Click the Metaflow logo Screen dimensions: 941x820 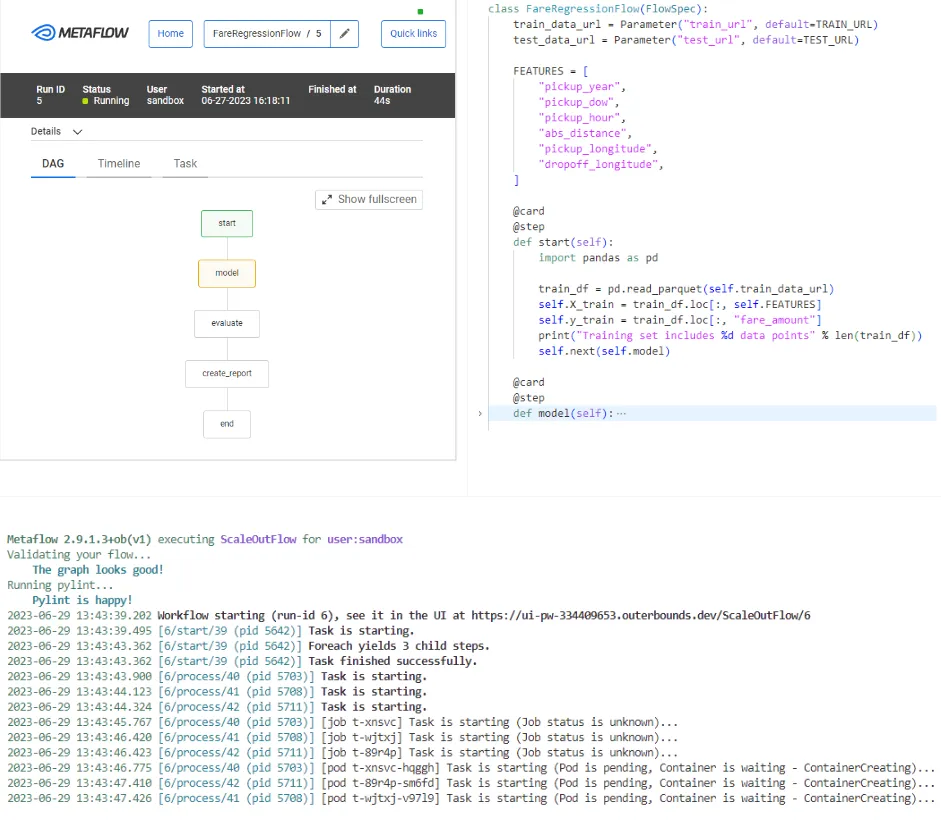tap(80, 33)
